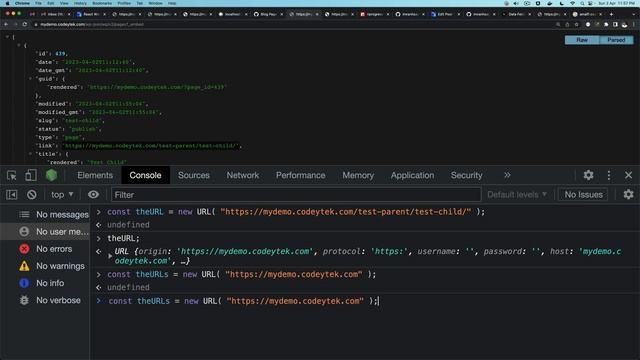
Task: Open a new browser tab with plus
Action: 611,14
